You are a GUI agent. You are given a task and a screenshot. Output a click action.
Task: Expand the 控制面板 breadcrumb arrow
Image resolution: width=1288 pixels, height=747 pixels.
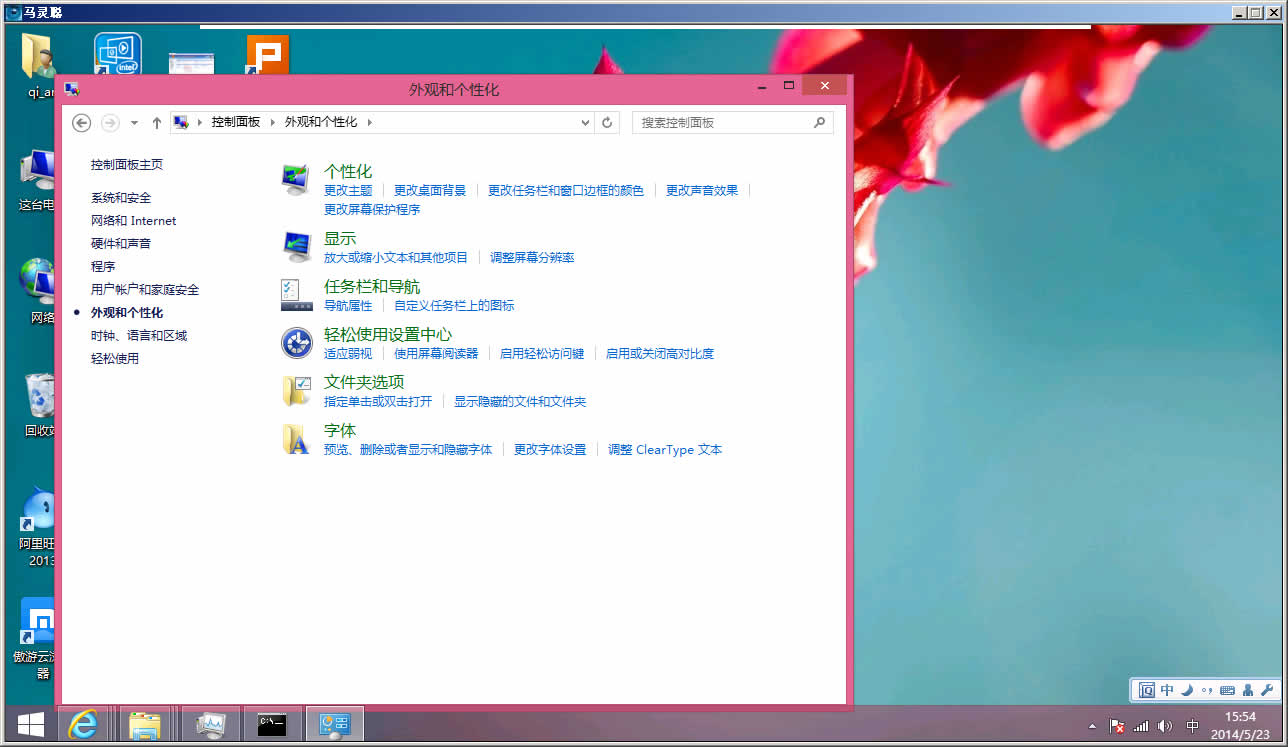coord(272,122)
